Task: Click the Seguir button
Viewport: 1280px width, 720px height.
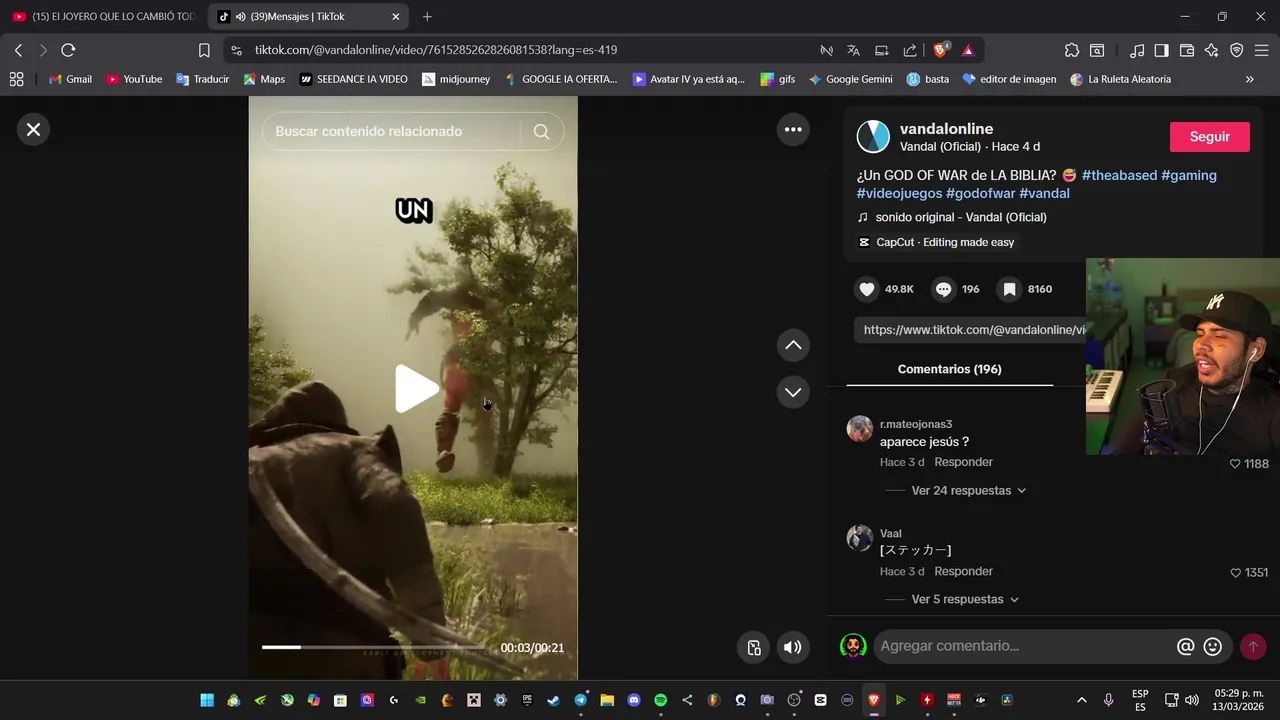Action: point(1210,137)
